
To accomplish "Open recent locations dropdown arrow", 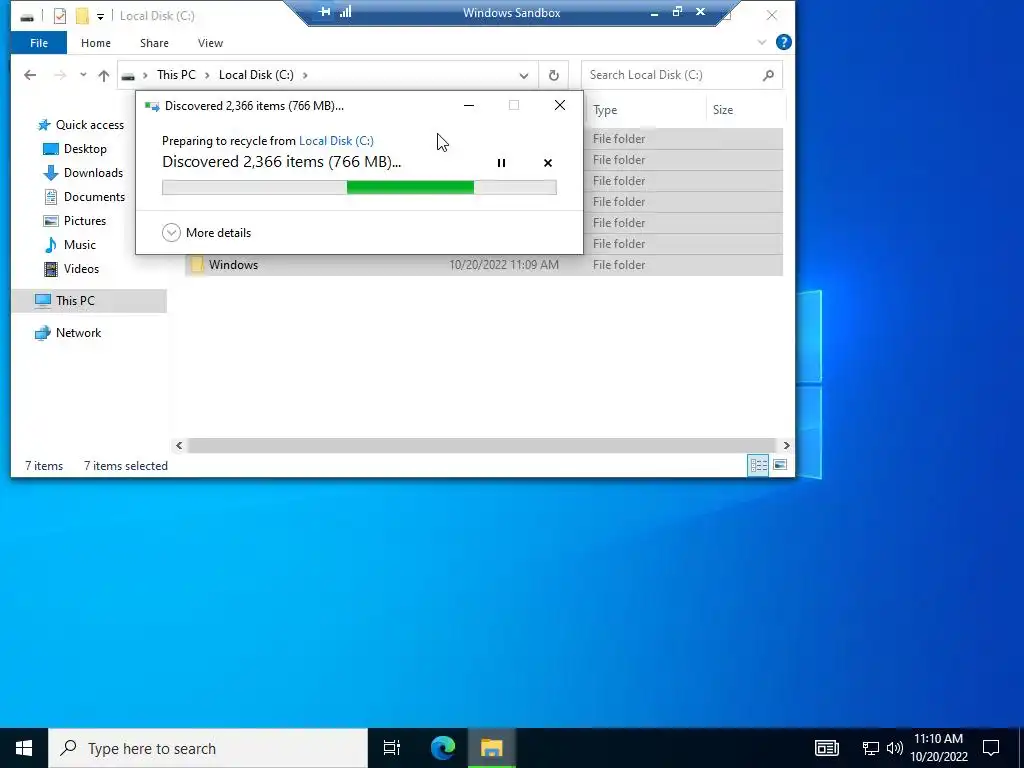I will 83,75.
